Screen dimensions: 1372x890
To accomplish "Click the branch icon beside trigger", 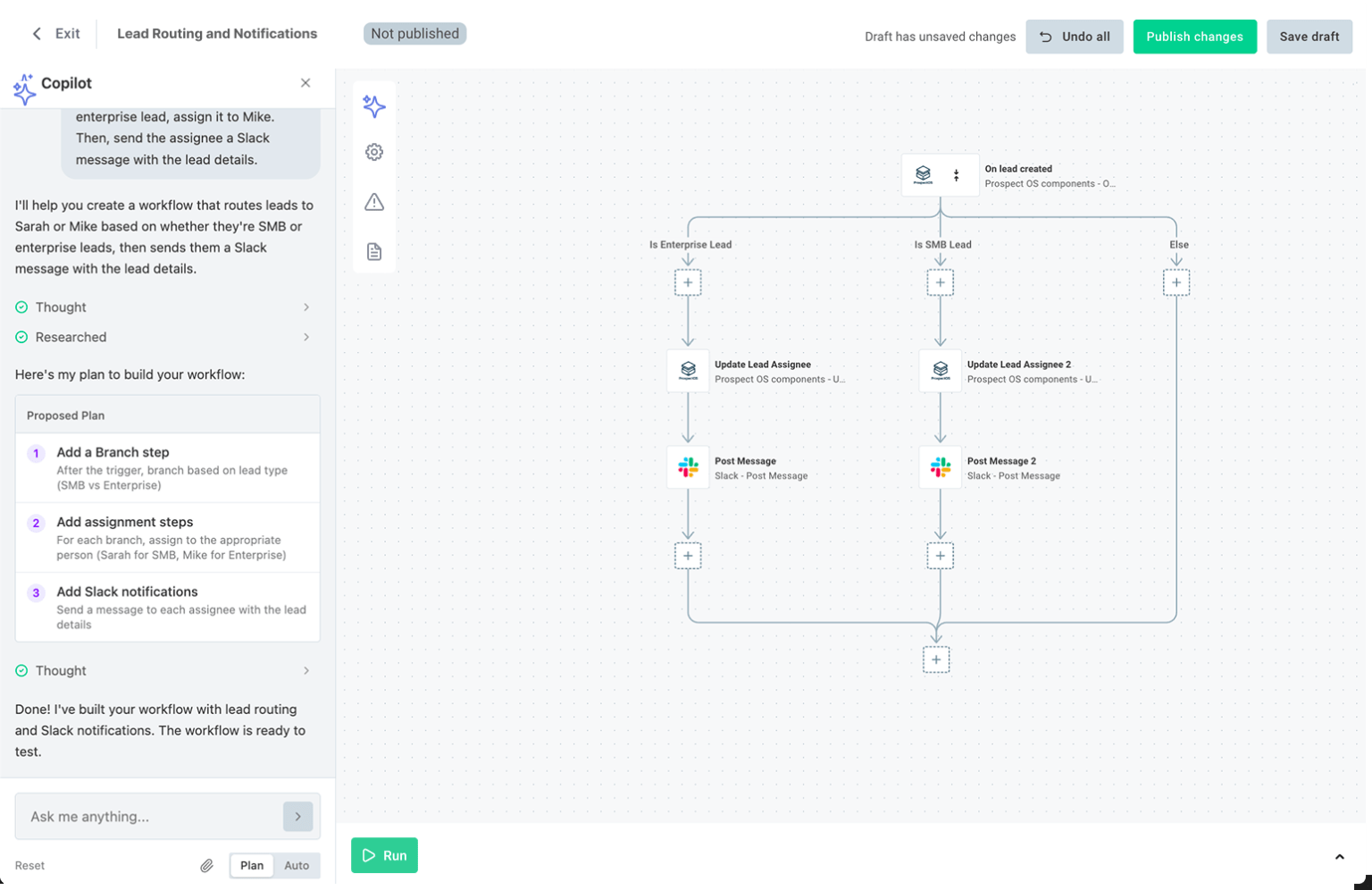I will 957,175.
